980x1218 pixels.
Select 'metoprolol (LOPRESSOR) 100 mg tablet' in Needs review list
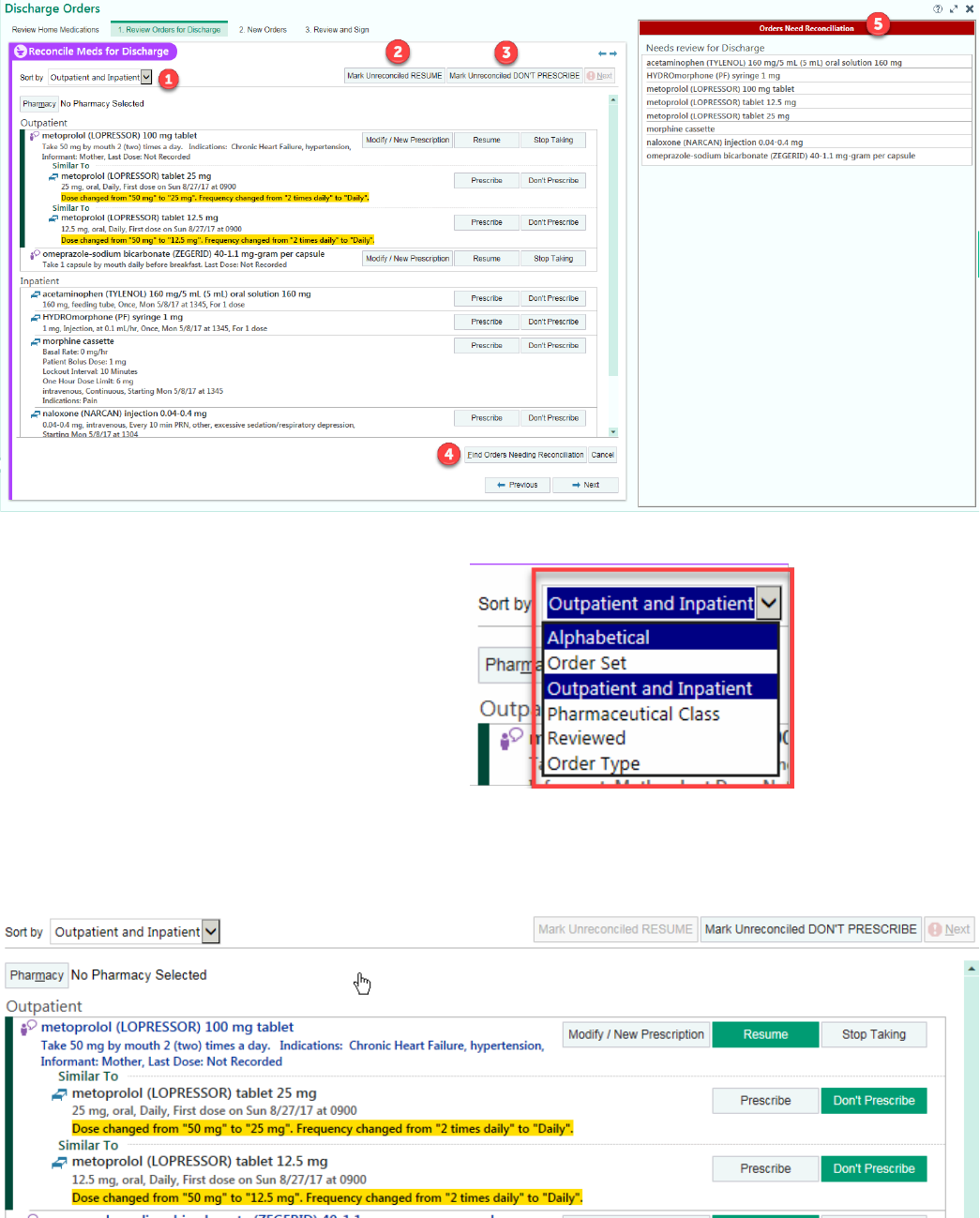click(807, 89)
